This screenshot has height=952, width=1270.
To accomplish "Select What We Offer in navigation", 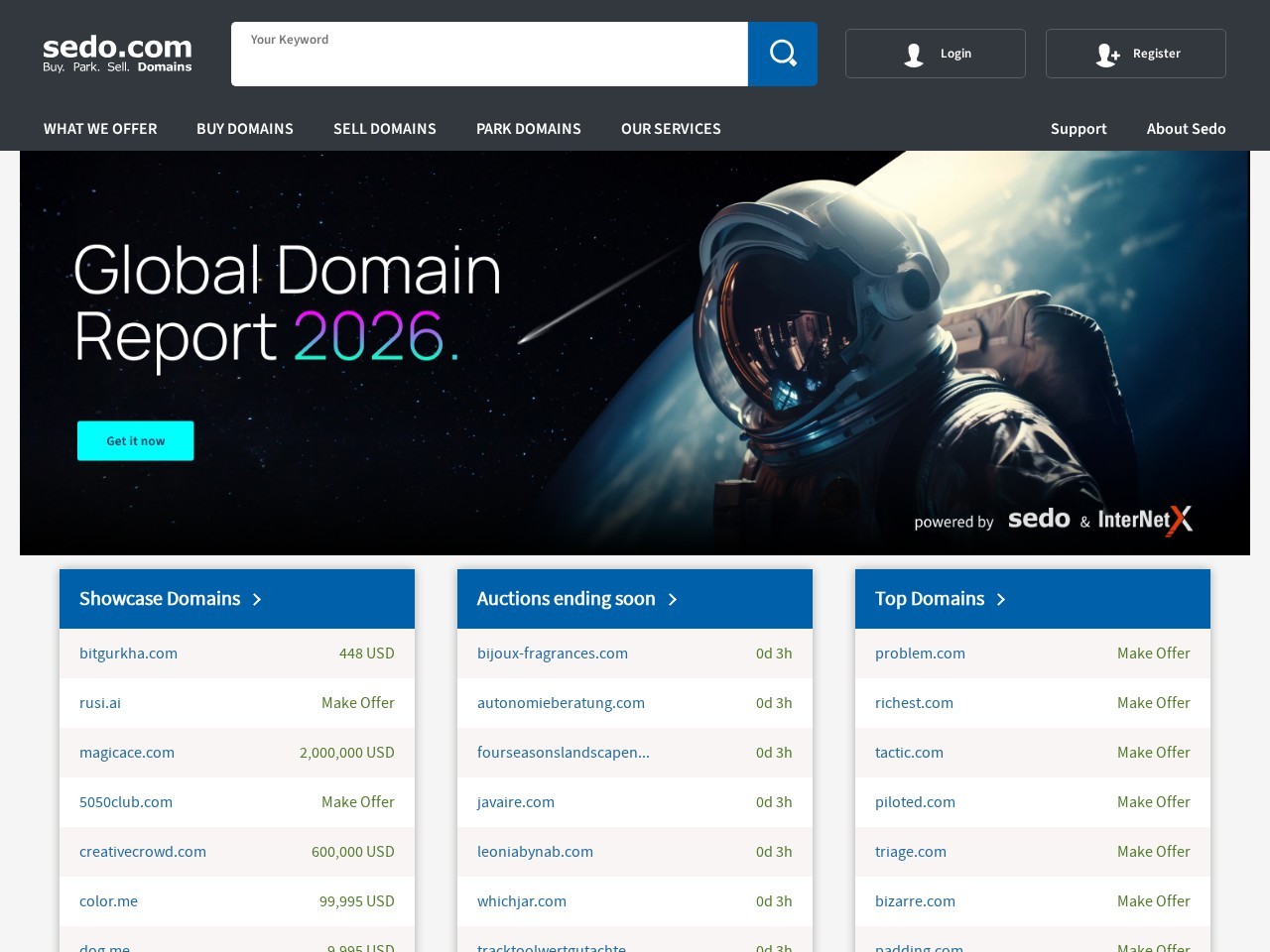I will (100, 129).
